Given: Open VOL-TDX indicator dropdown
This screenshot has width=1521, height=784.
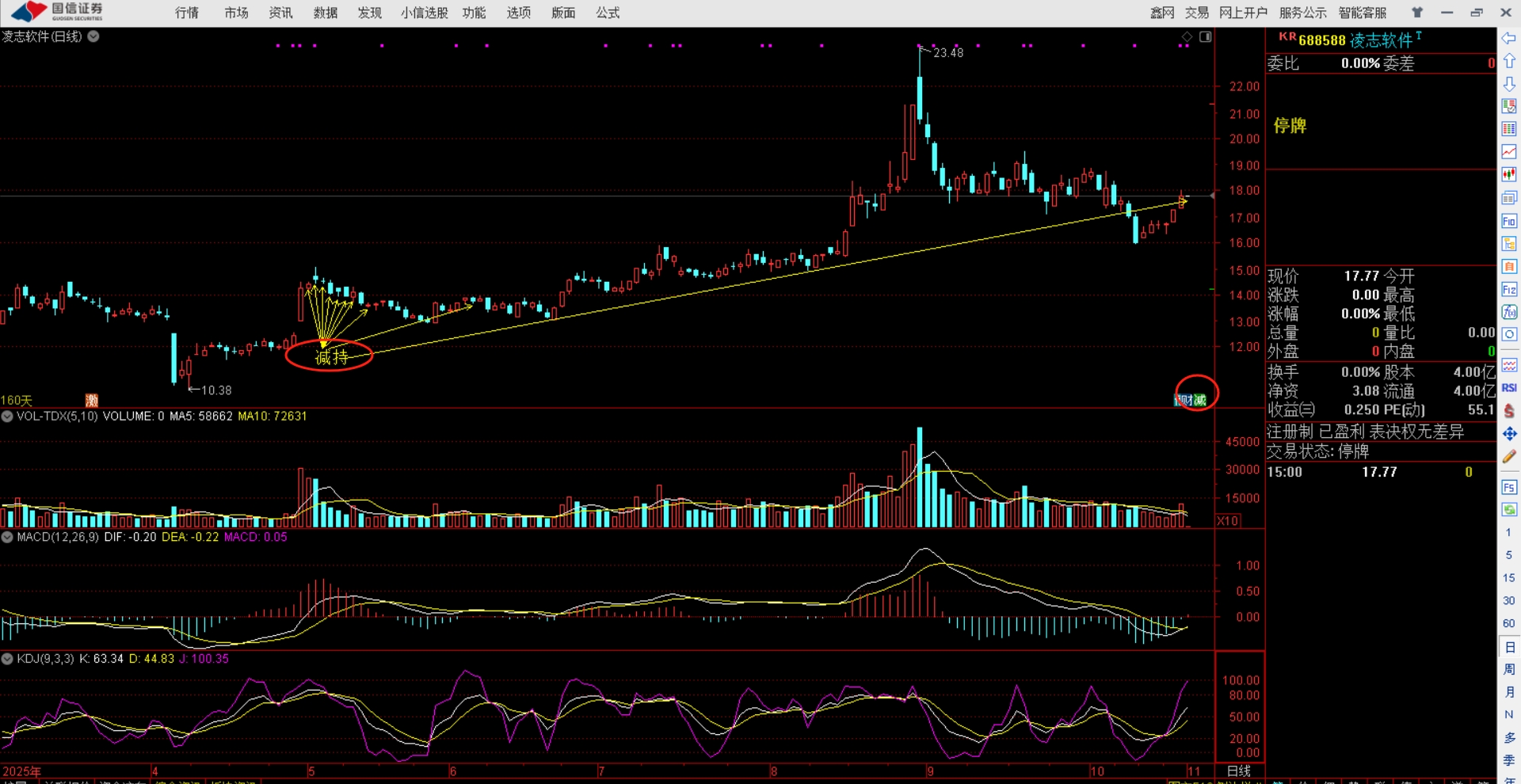Looking at the screenshot, I should point(7,417).
